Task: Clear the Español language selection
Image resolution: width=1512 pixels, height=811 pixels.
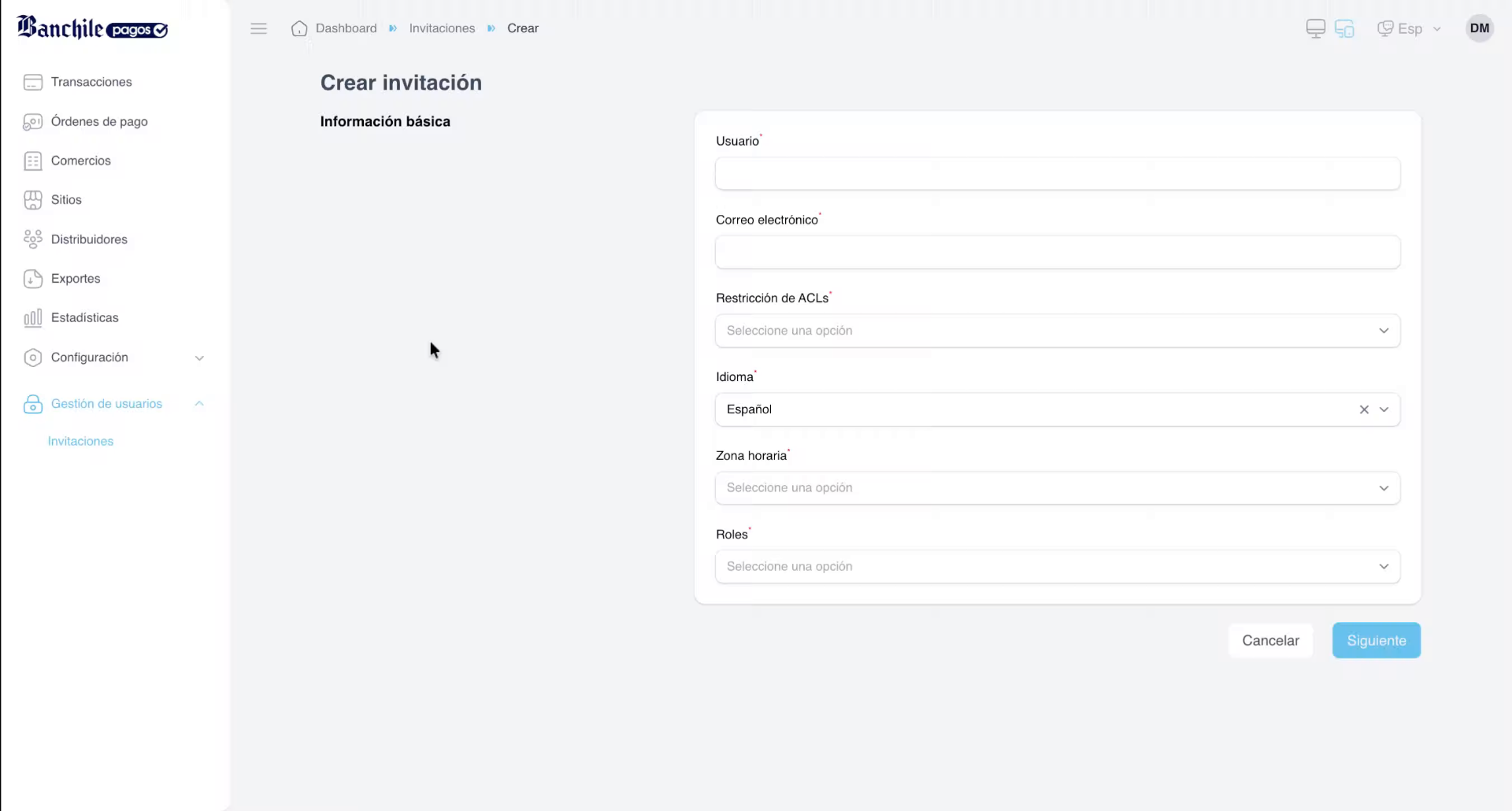Action: (x=1364, y=409)
